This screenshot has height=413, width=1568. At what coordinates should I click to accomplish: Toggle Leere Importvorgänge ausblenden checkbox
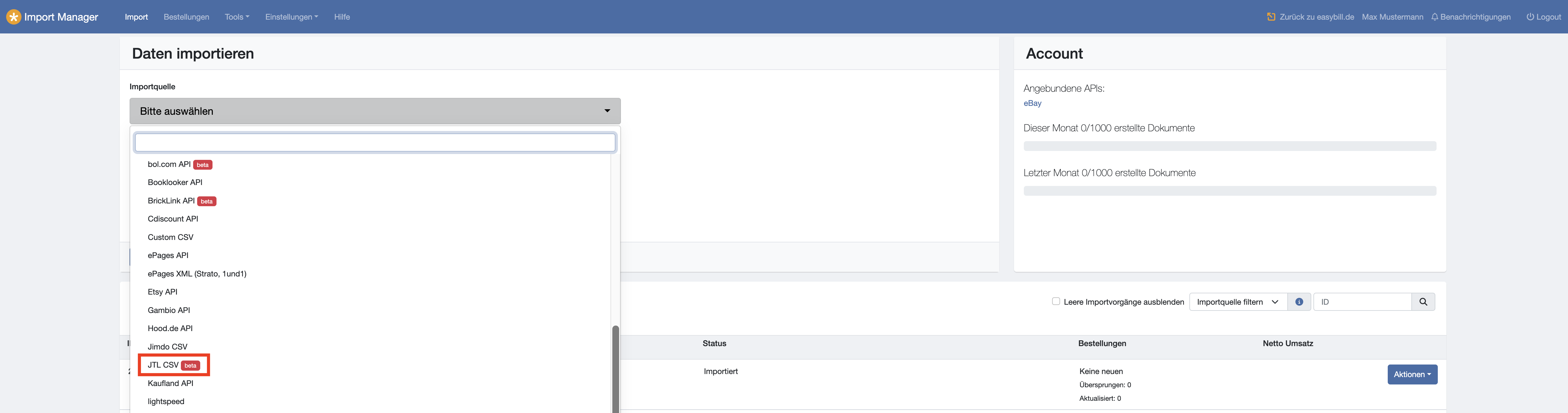point(1056,301)
